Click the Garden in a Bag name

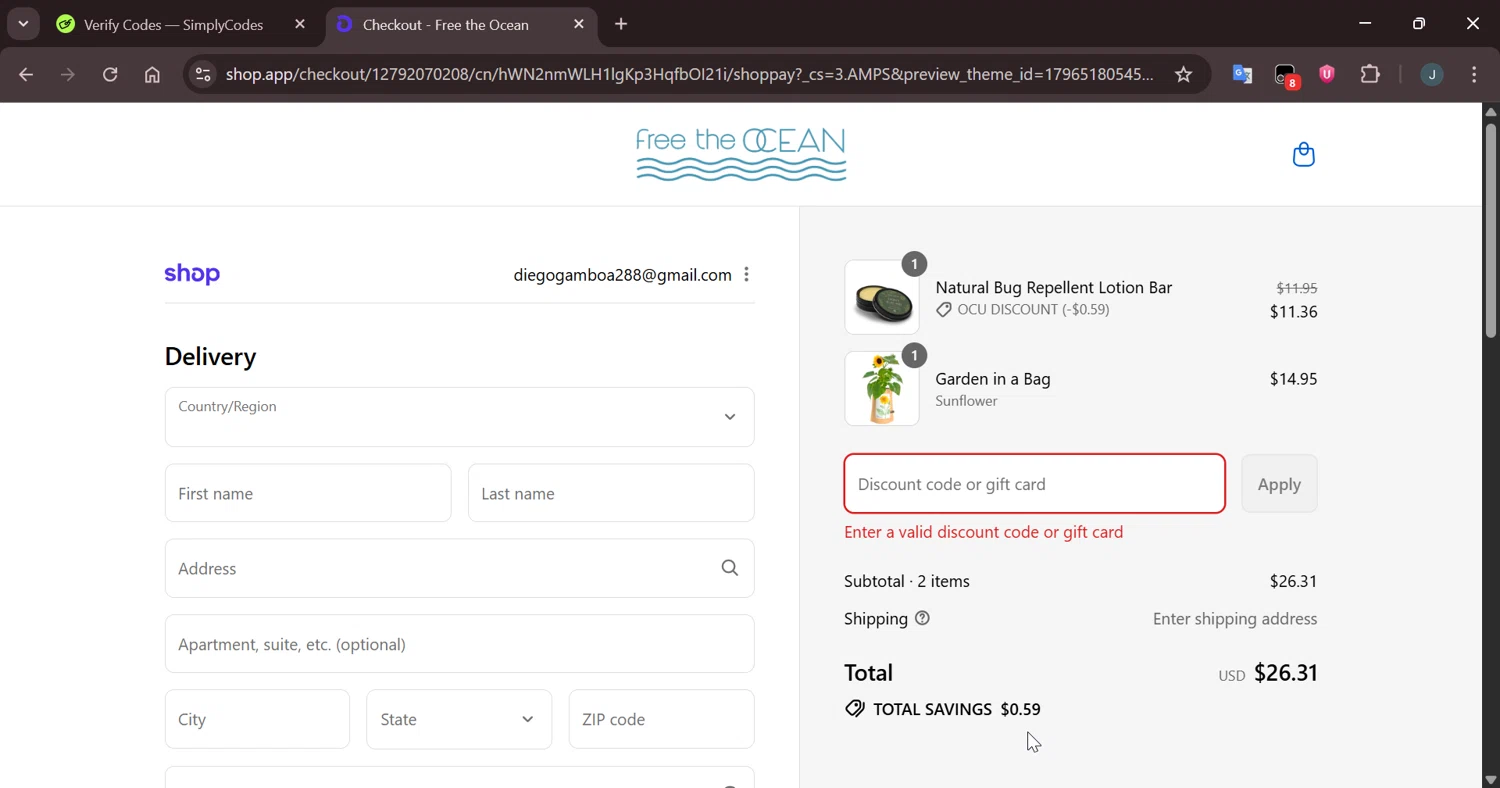992,379
